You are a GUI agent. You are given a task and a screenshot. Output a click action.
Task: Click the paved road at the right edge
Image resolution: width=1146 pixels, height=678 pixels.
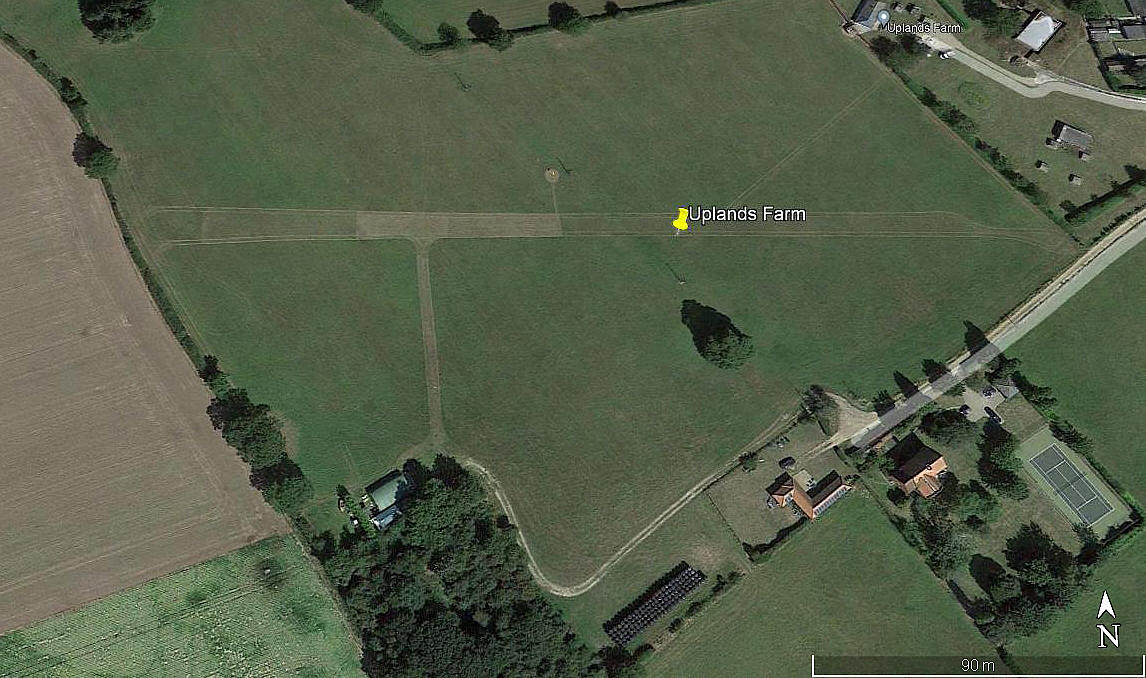click(x=1023, y=321)
